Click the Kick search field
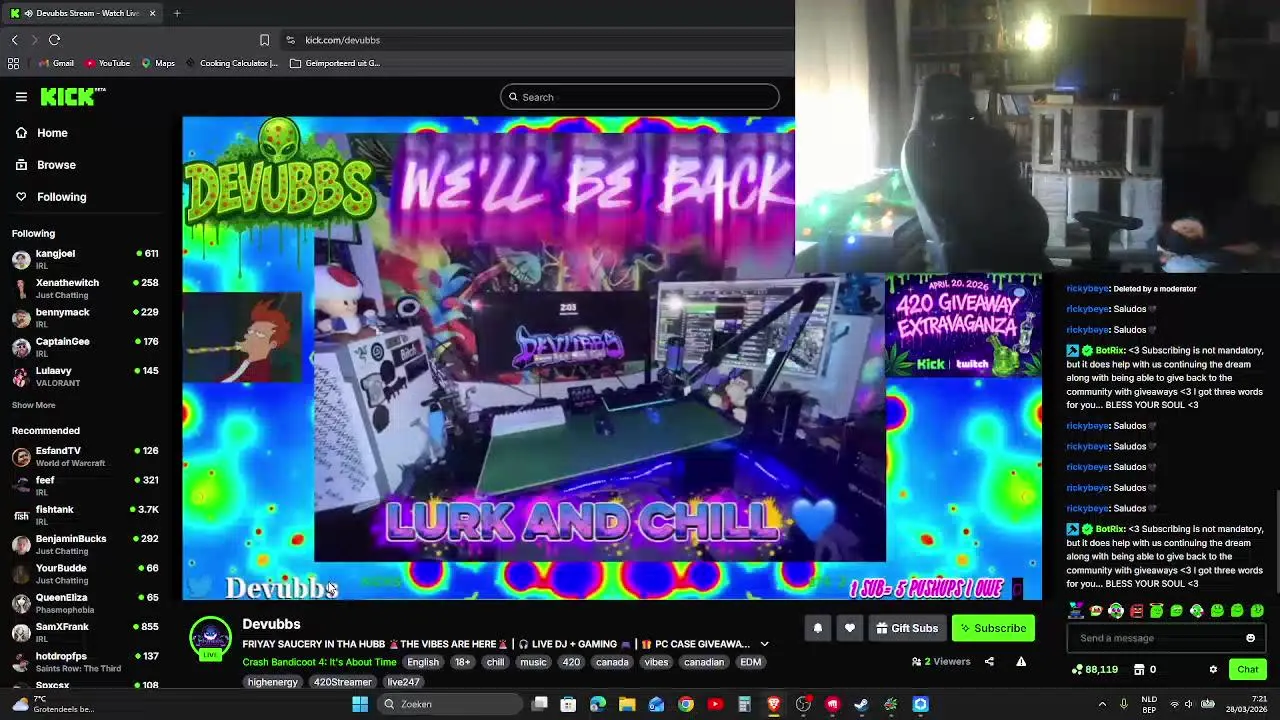This screenshot has width=1280, height=720. [x=640, y=97]
